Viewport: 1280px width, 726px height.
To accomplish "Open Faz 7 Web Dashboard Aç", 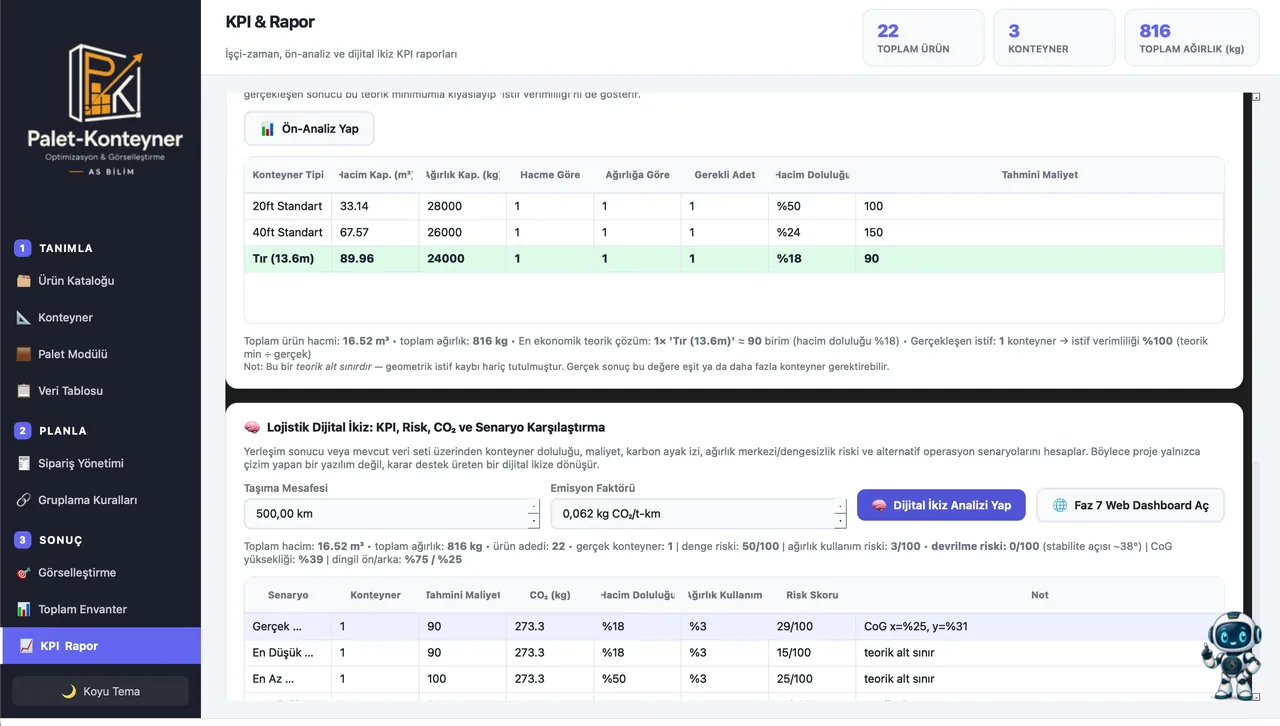I will point(1130,505).
